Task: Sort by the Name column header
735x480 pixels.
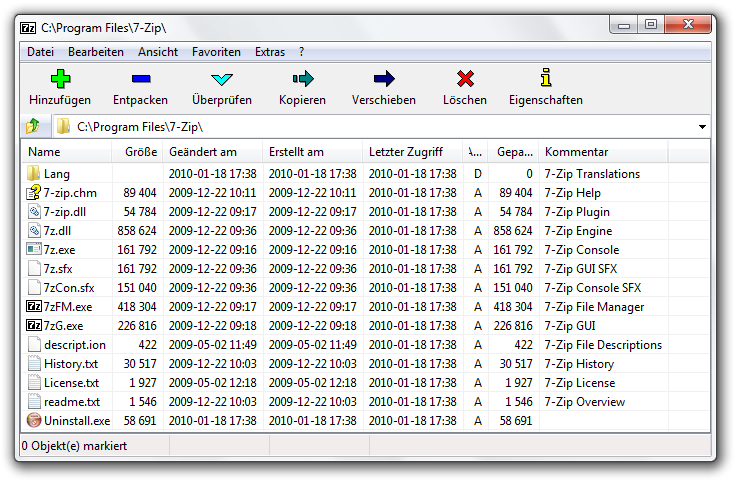Action: [x=67, y=151]
